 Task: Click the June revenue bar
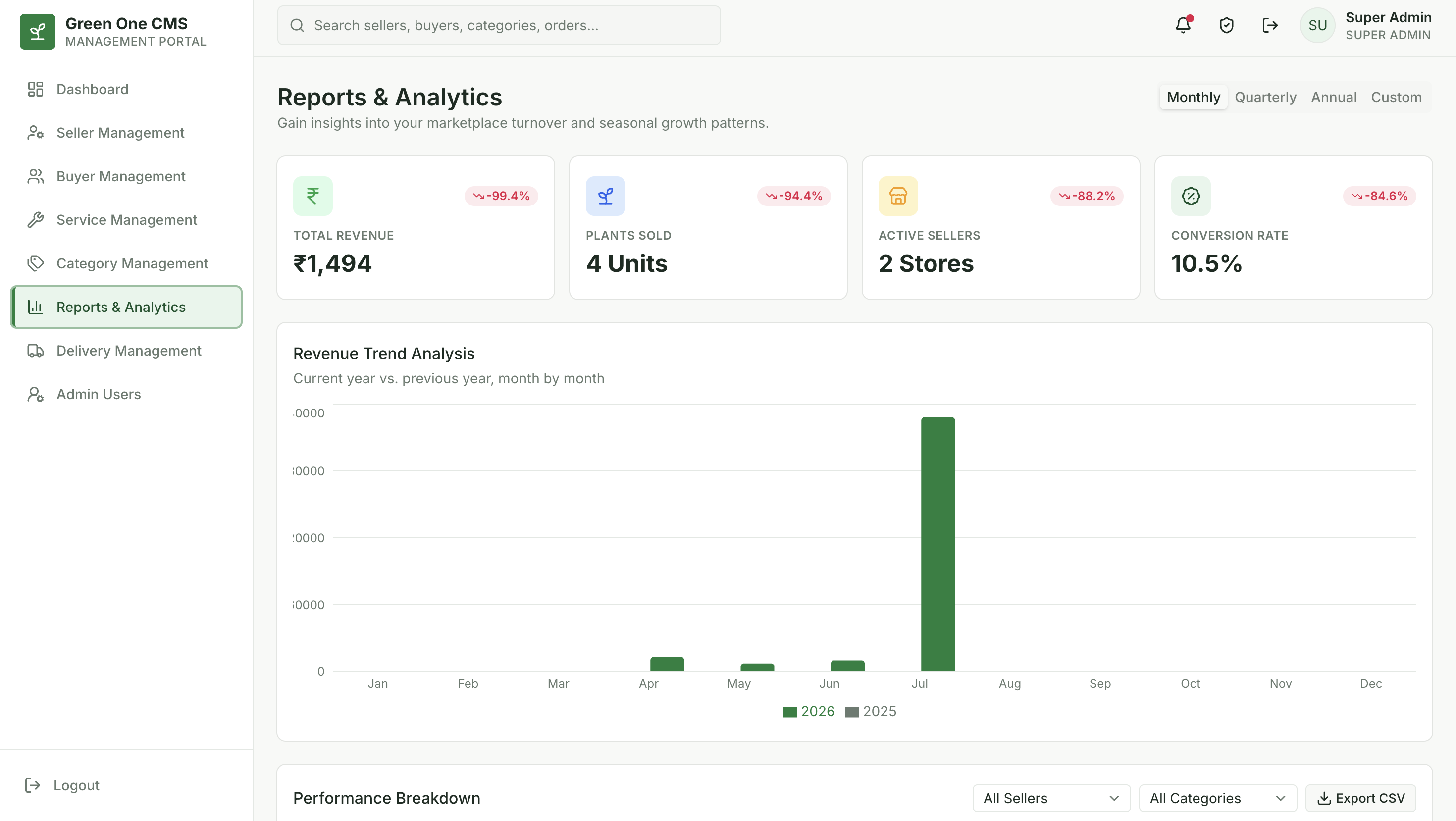point(847,666)
